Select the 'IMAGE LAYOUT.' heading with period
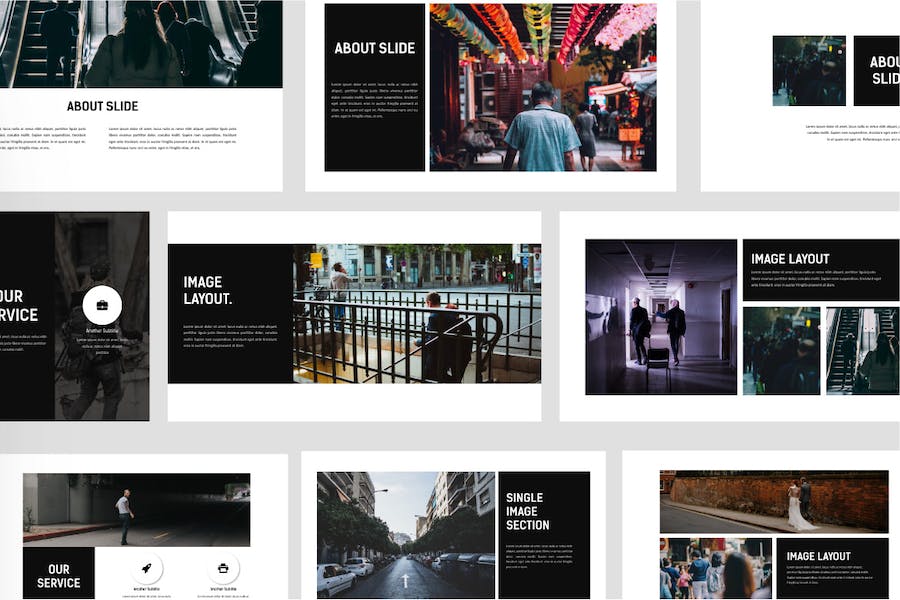This screenshot has width=900, height=600. (x=208, y=290)
